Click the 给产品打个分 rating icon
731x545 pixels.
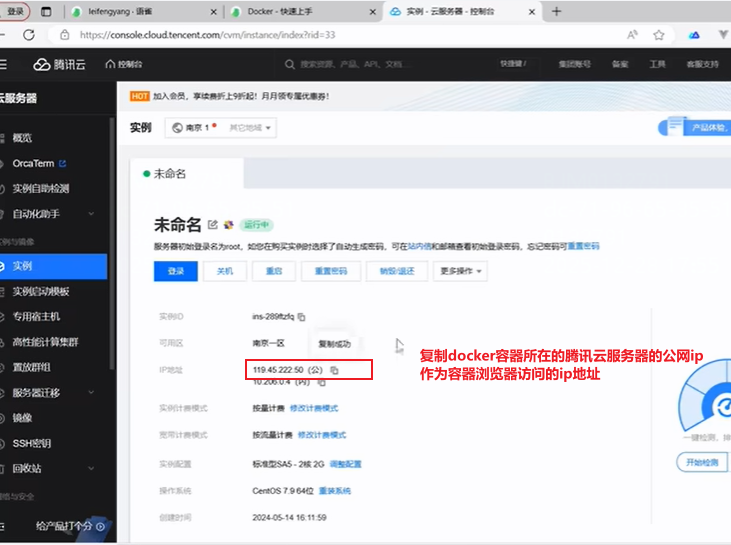(x=100, y=526)
